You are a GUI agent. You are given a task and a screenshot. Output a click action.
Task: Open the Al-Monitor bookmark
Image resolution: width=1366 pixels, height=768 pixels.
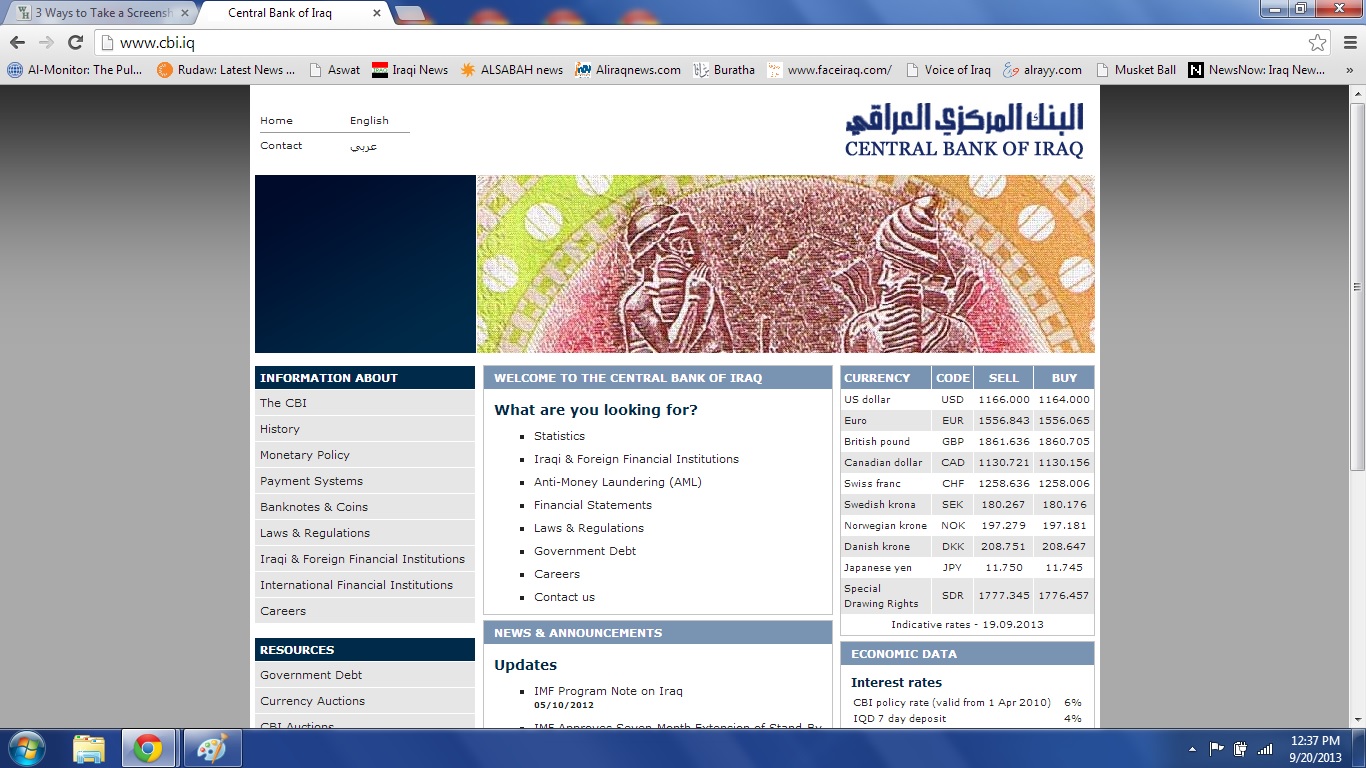click(x=75, y=70)
